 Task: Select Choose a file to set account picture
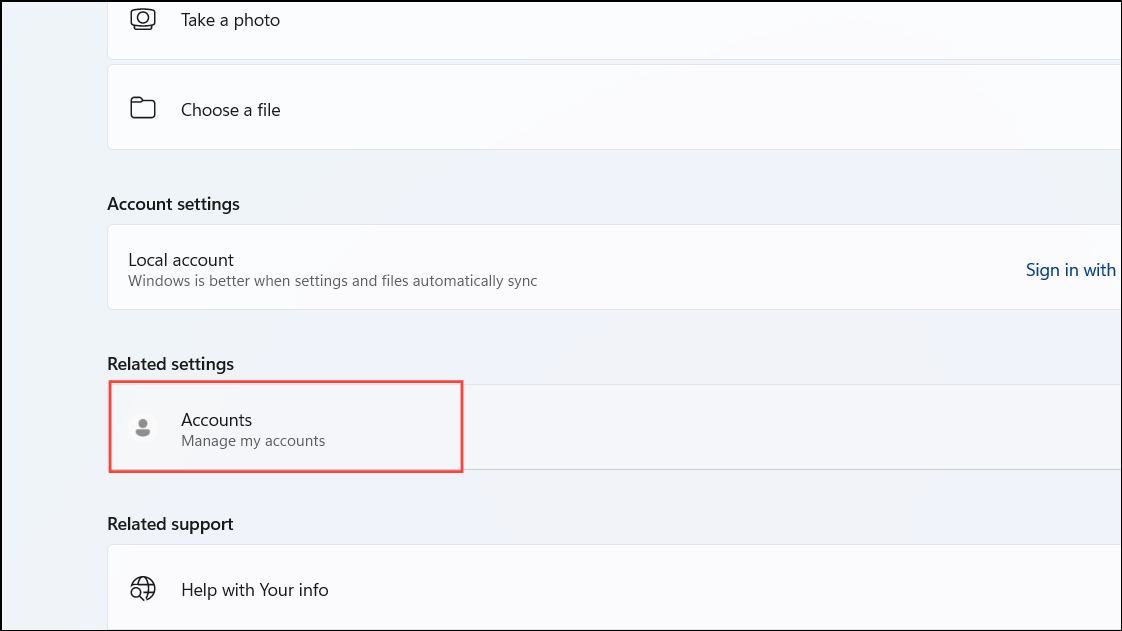point(230,107)
